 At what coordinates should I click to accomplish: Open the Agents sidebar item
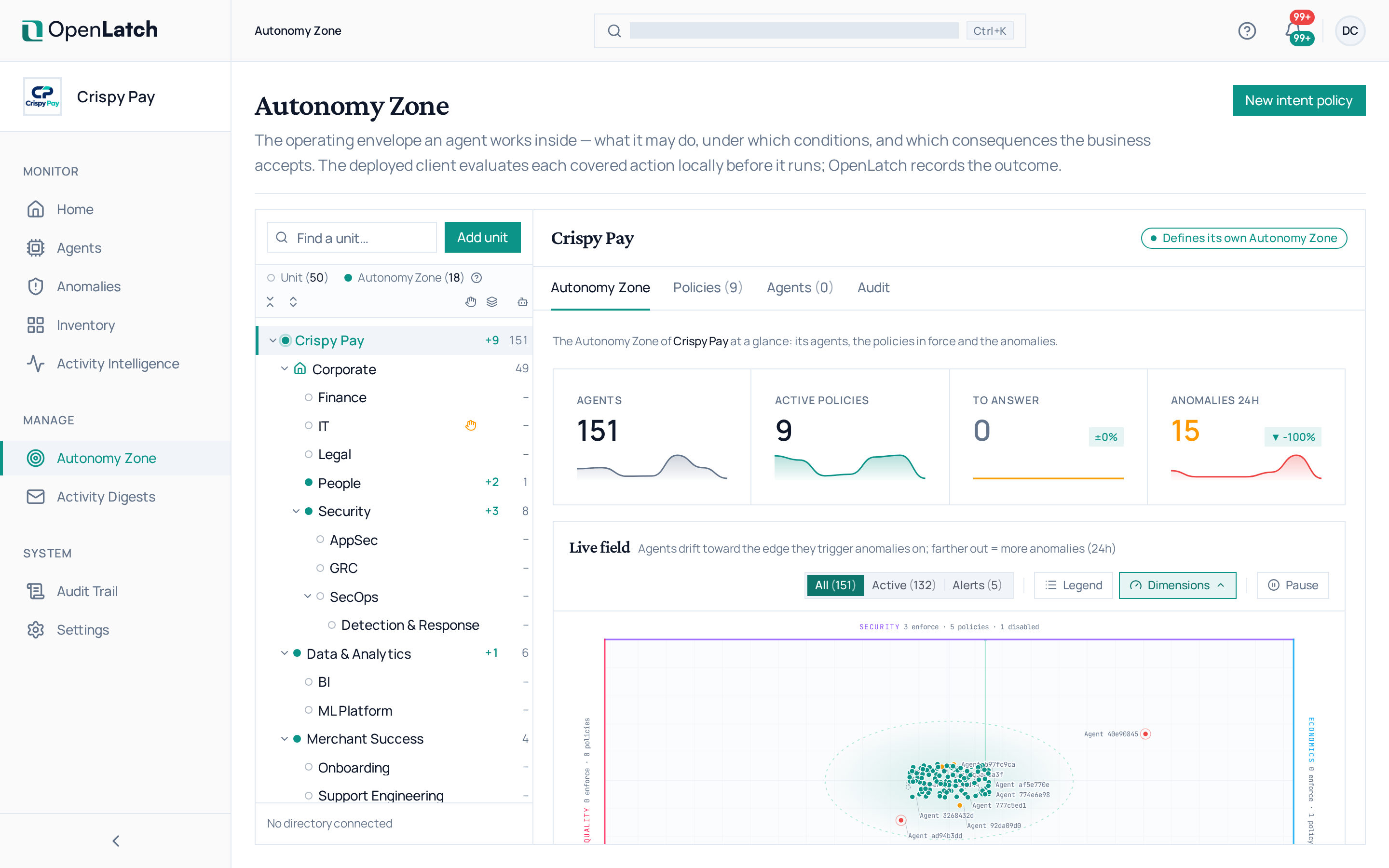(x=115, y=248)
